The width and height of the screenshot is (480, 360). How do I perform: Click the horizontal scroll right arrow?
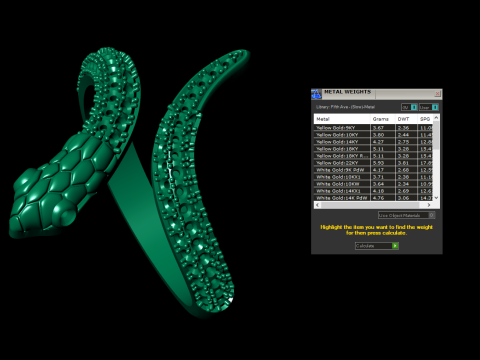(429, 205)
